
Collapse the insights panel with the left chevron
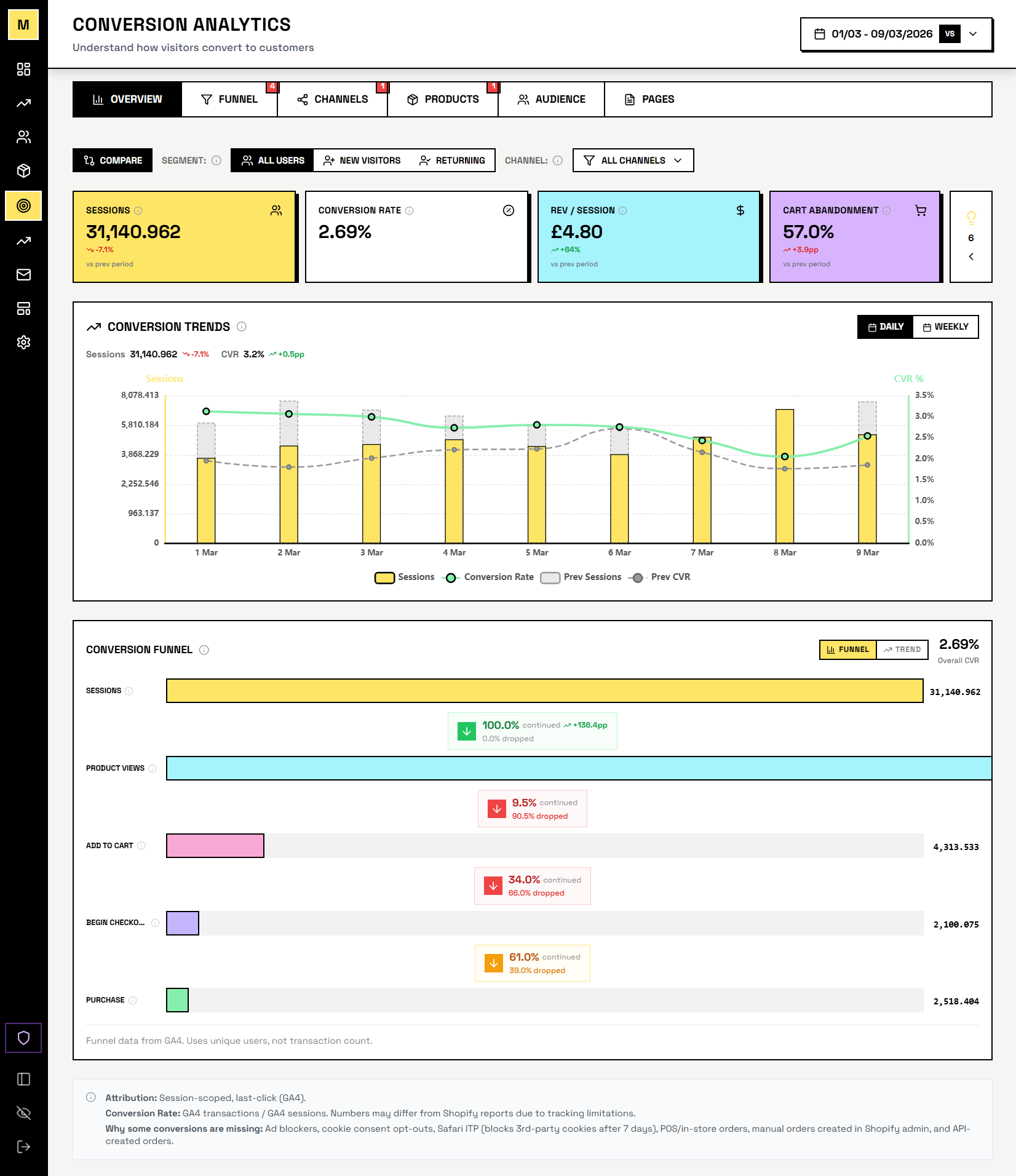(x=971, y=256)
